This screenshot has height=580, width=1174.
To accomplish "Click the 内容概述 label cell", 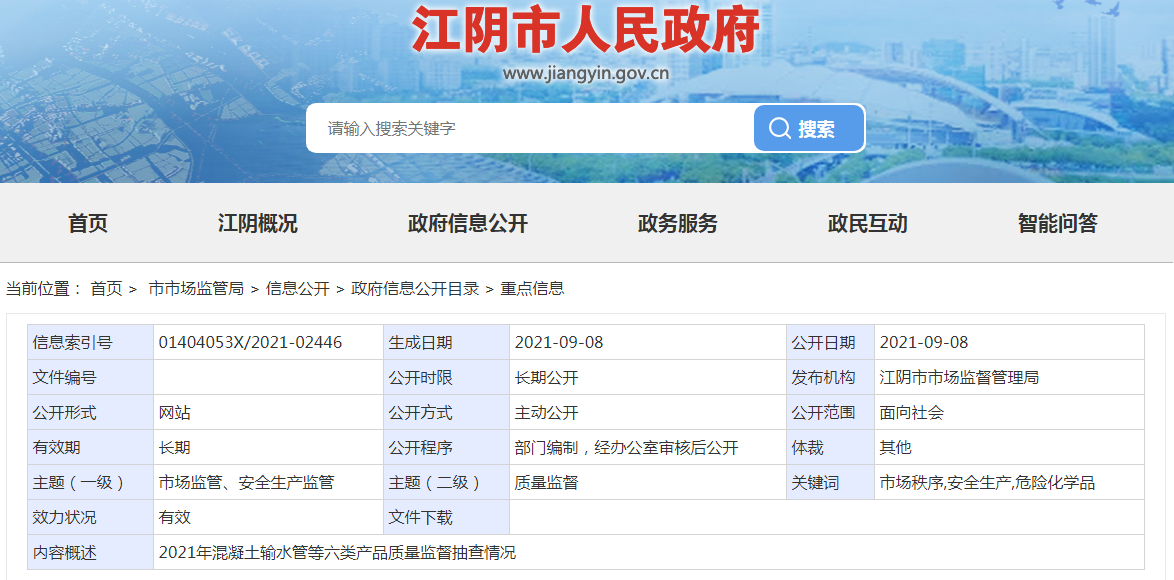I will coord(91,552).
